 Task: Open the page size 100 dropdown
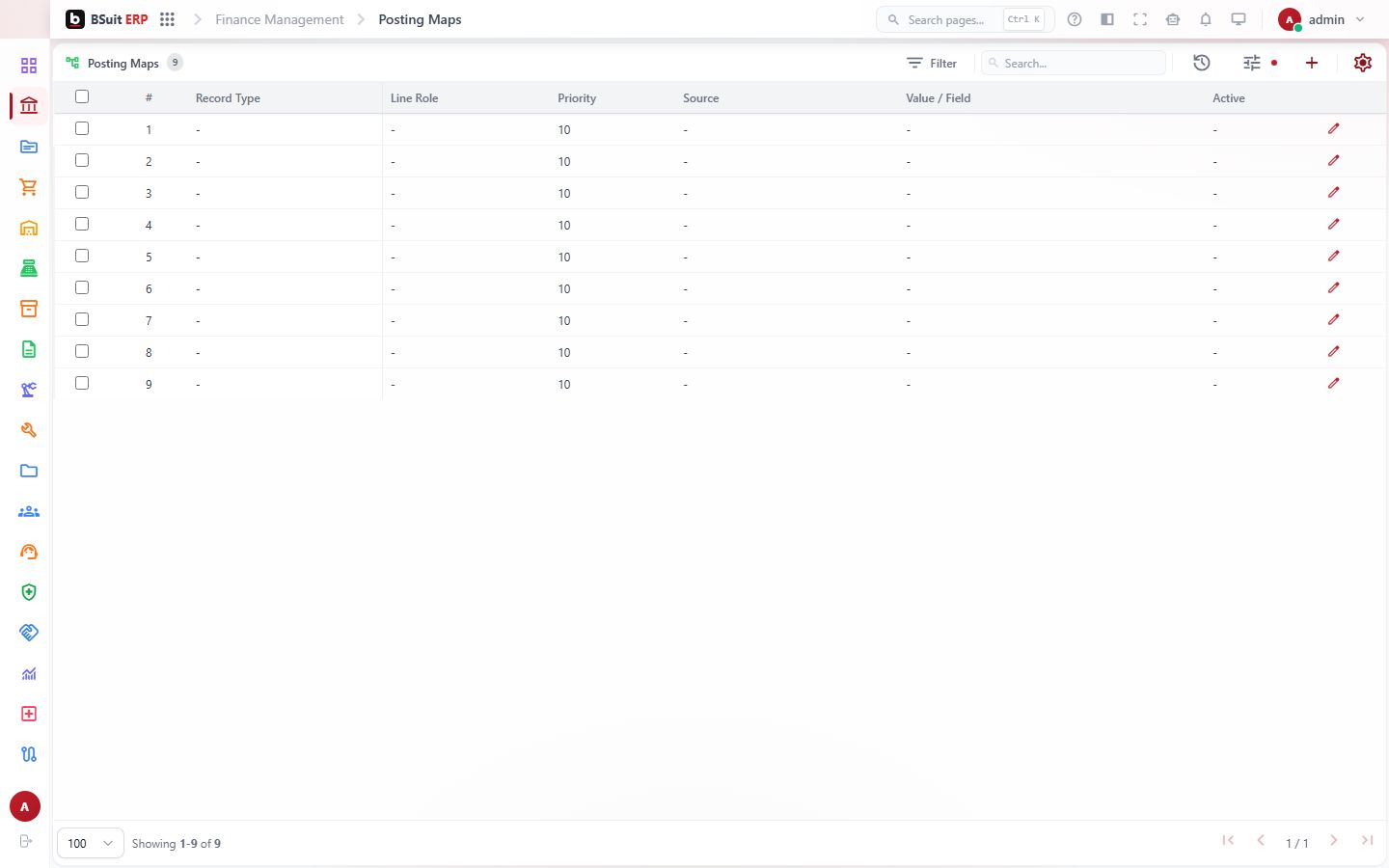[x=91, y=843]
